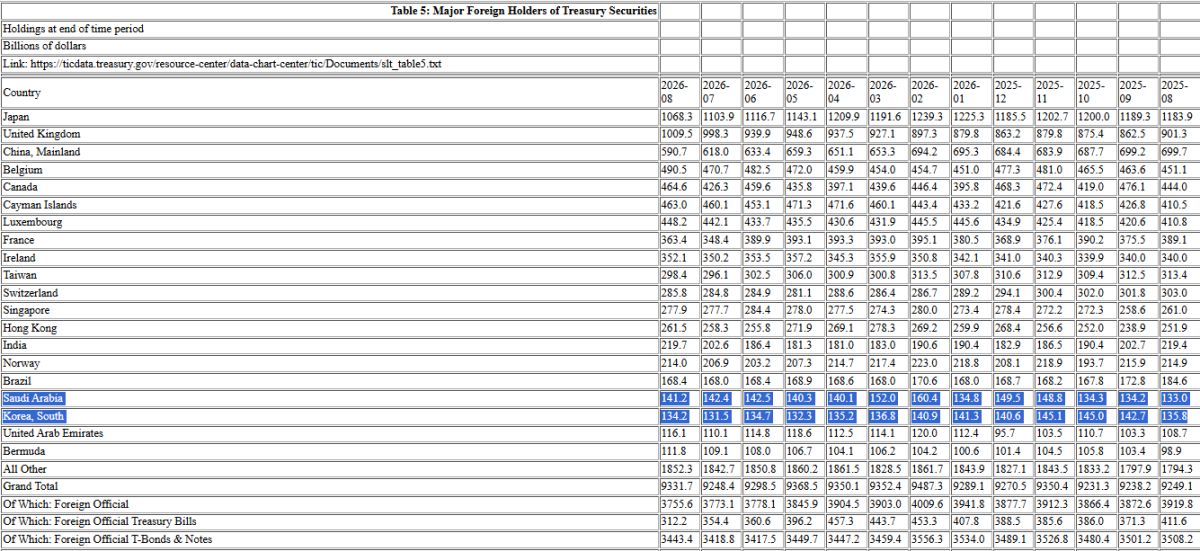Select the 'Holdings at end of time period' cell

point(329,29)
